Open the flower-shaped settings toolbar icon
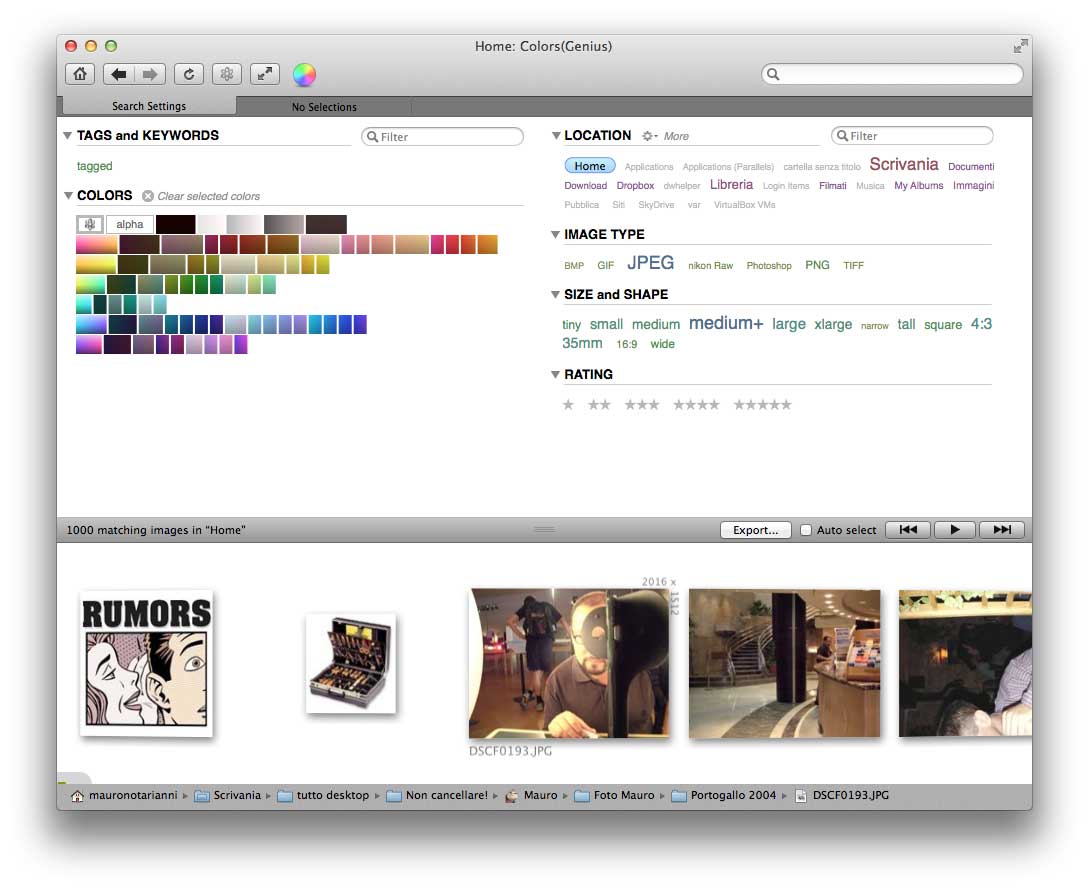The width and height of the screenshot is (1089, 889). click(226, 74)
